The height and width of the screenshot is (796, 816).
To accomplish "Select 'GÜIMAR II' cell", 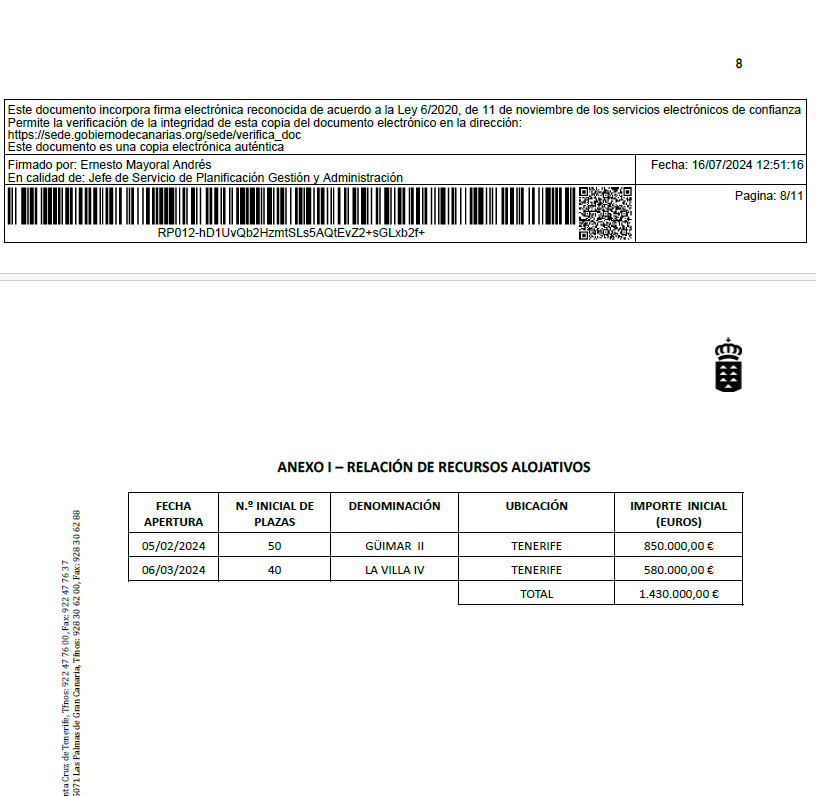I will [394, 546].
